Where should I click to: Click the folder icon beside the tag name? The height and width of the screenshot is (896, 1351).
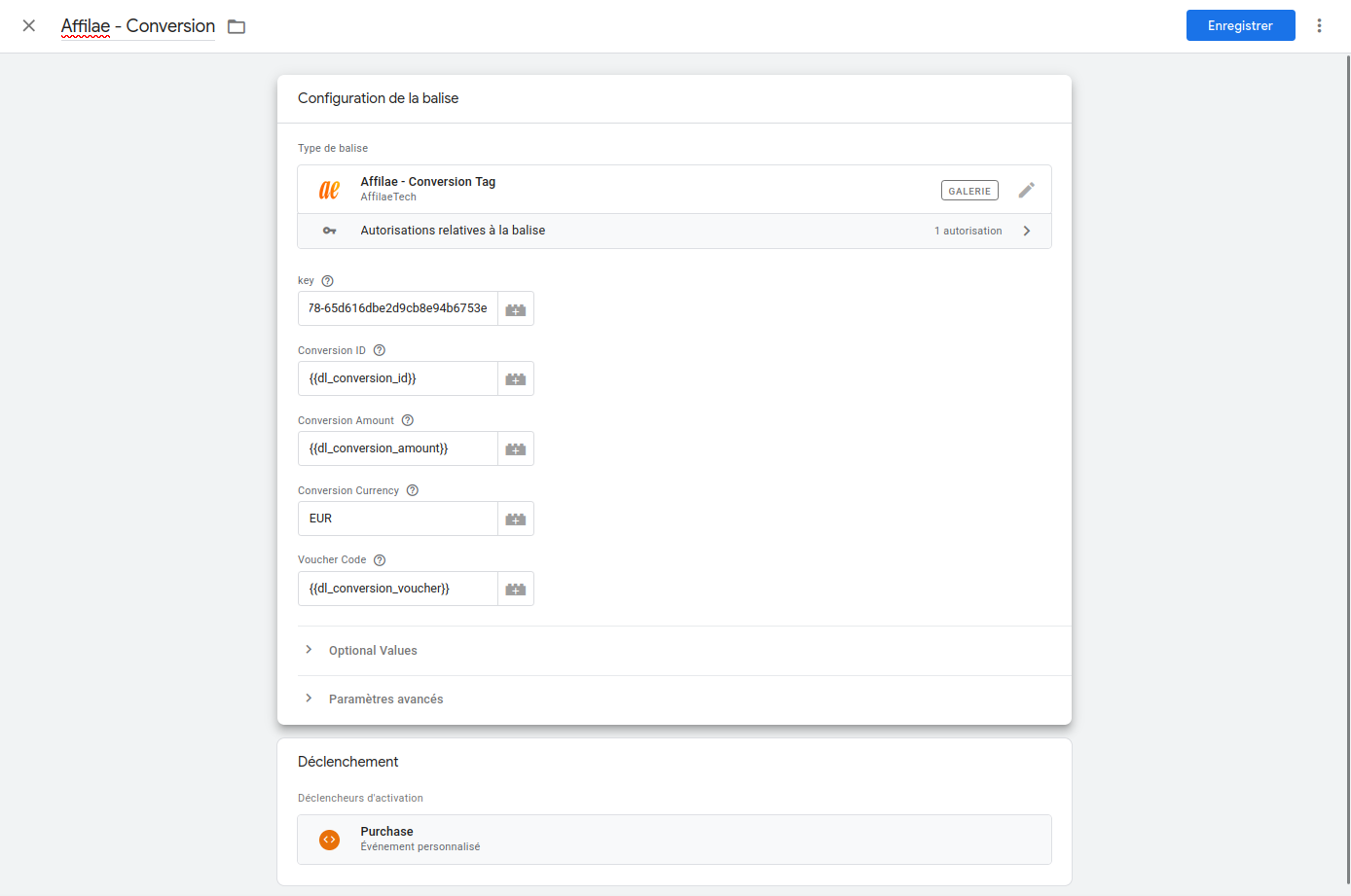click(x=237, y=27)
